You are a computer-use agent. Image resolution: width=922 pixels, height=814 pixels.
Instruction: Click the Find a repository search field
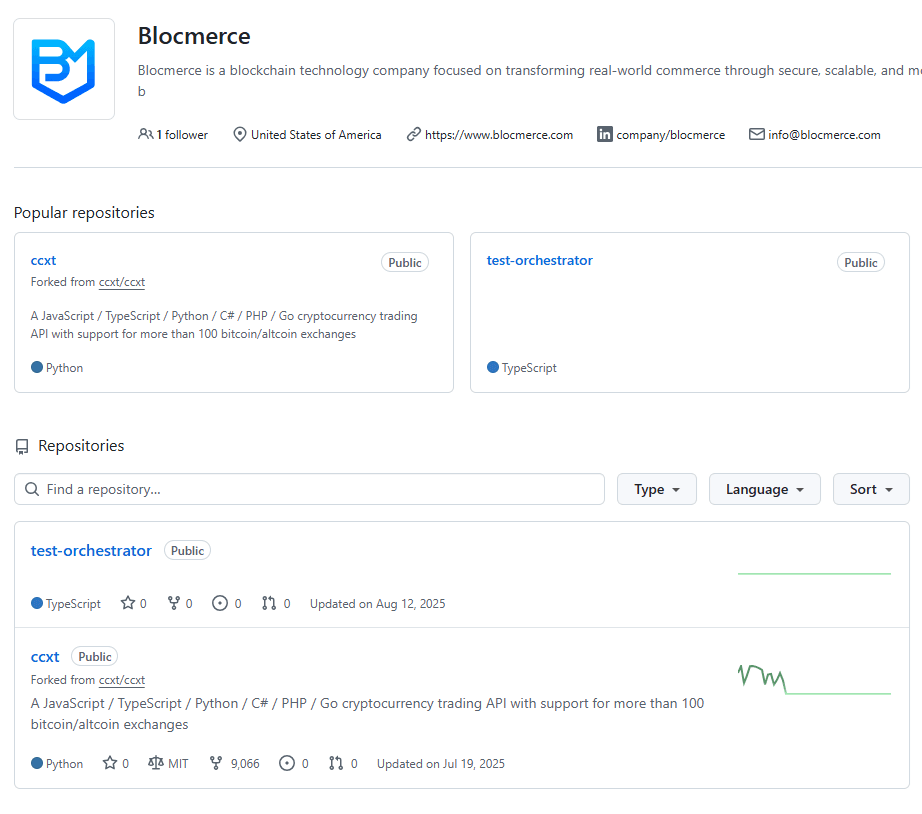tap(300, 489)
